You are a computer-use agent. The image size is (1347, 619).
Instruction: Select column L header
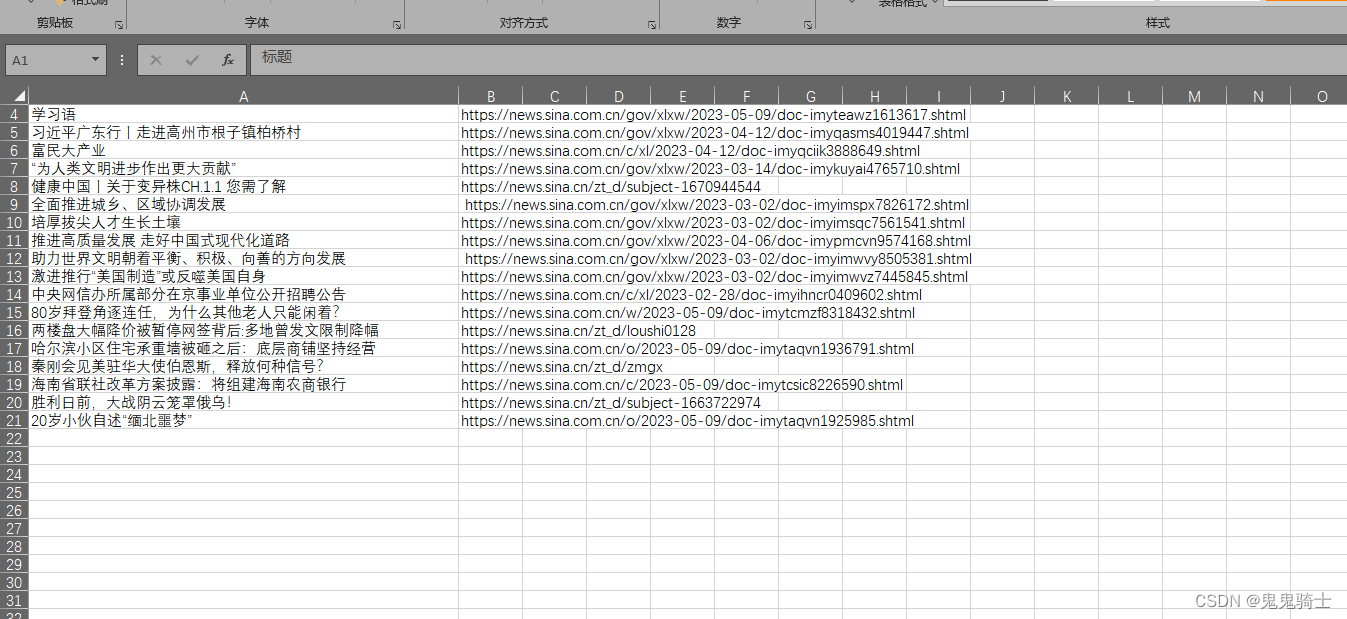coord(1131,96)
